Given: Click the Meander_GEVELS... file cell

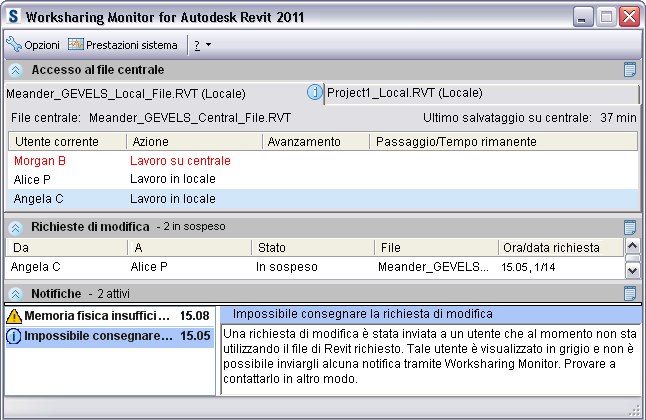Looking at the screenshot, I should [x=433, y=267].
